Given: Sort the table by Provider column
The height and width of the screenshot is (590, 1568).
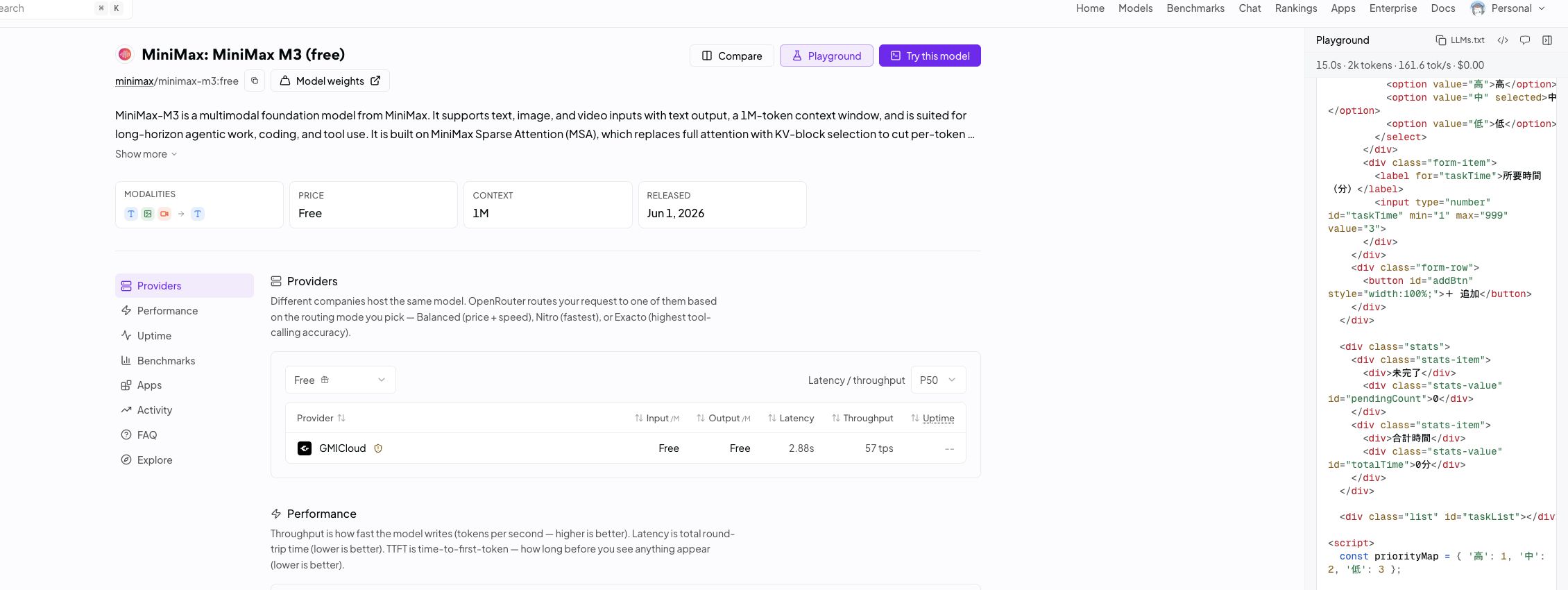Looking at the screenshot, I should coord(321,418).
